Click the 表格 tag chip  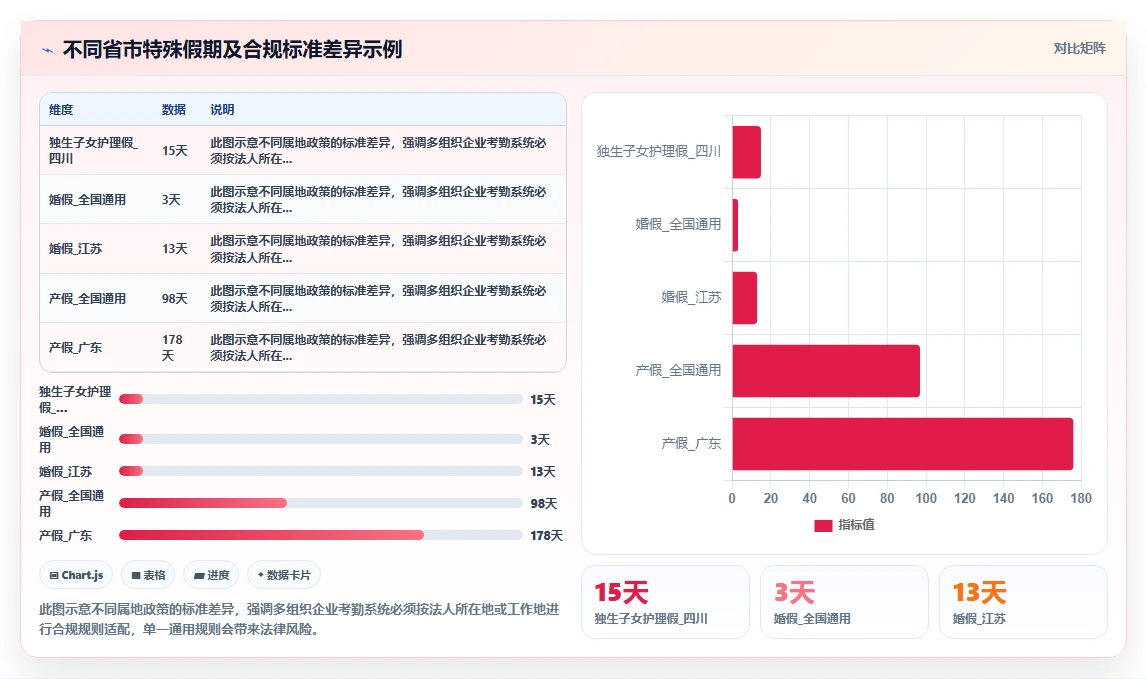coord(148,575)
